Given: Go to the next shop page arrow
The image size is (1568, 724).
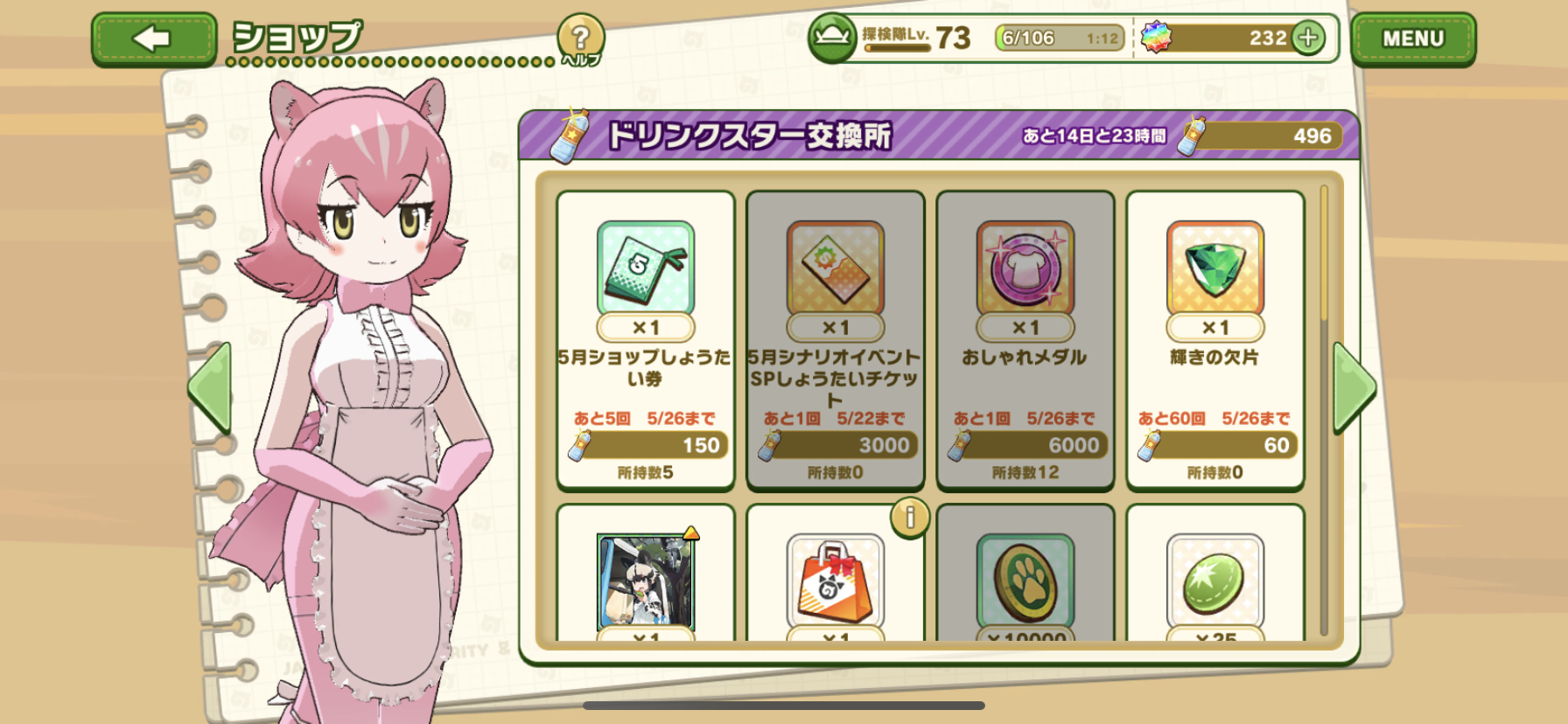Looking at the screenshot, I should click(x=1354, y=388).
